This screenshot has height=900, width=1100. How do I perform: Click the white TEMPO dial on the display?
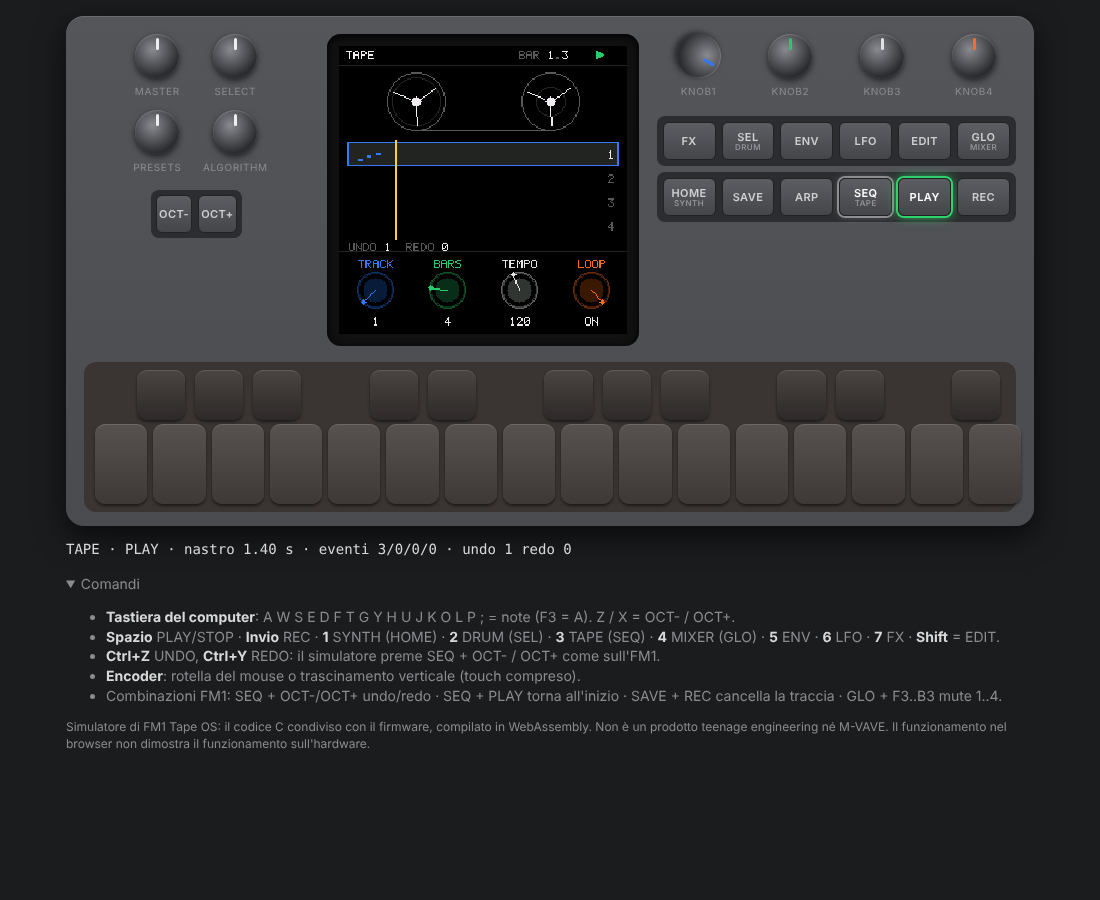point(520,290)
